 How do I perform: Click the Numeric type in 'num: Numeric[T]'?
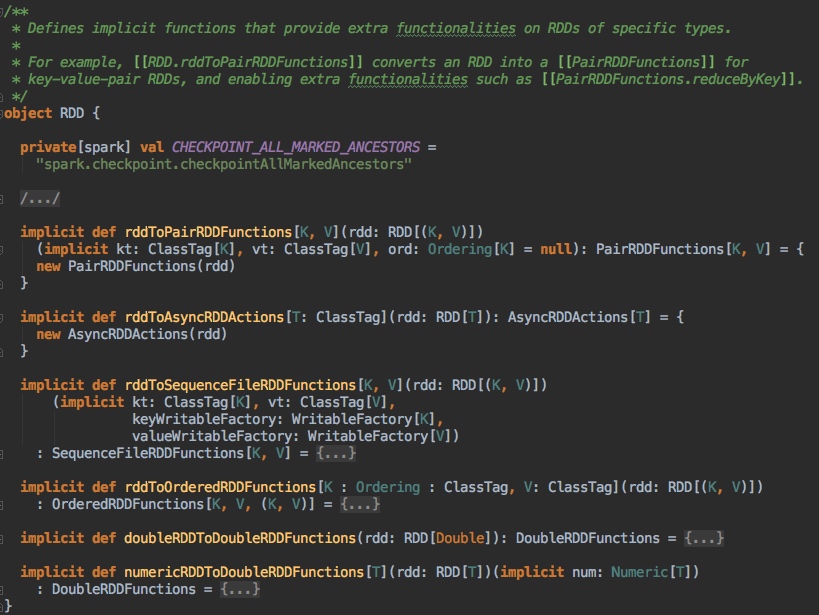(x=639, y=572)
